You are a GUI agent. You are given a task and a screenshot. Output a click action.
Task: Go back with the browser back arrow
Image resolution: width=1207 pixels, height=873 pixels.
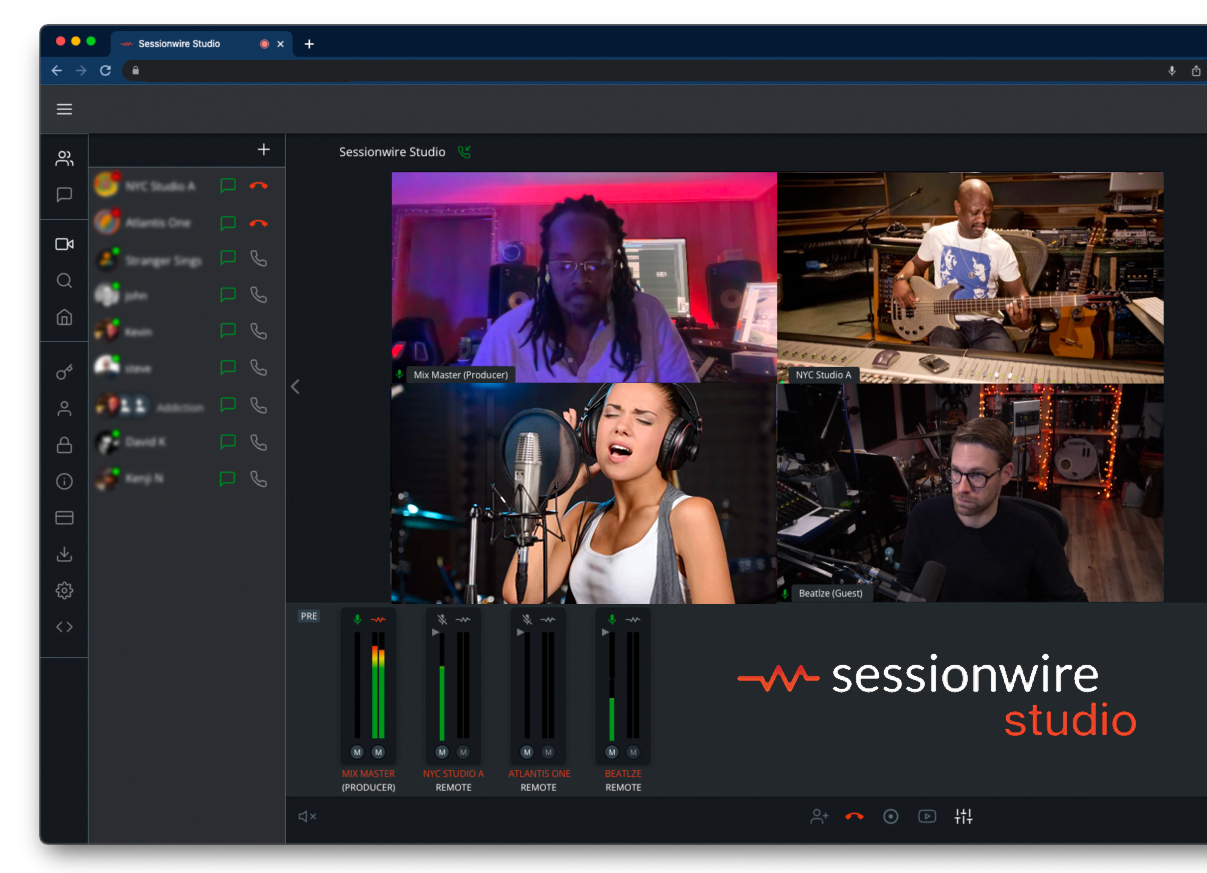click(x=57, y=71)
